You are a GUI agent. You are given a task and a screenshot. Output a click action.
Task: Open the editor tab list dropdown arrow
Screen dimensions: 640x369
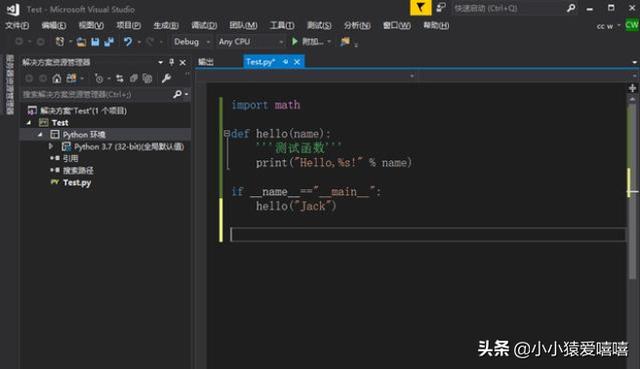pos(635,62)
